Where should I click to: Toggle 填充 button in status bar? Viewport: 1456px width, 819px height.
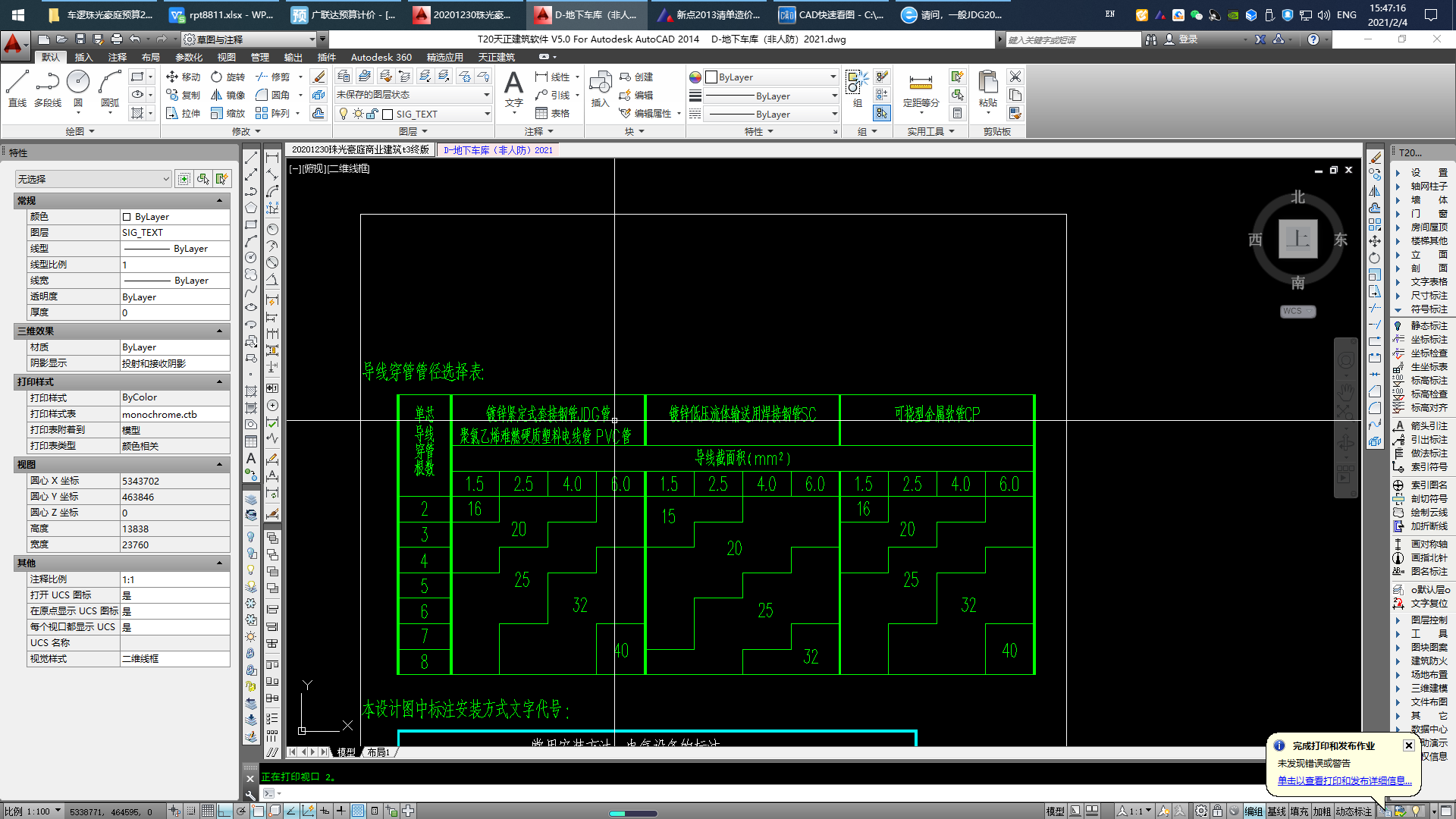click(x=1299, y=811)
